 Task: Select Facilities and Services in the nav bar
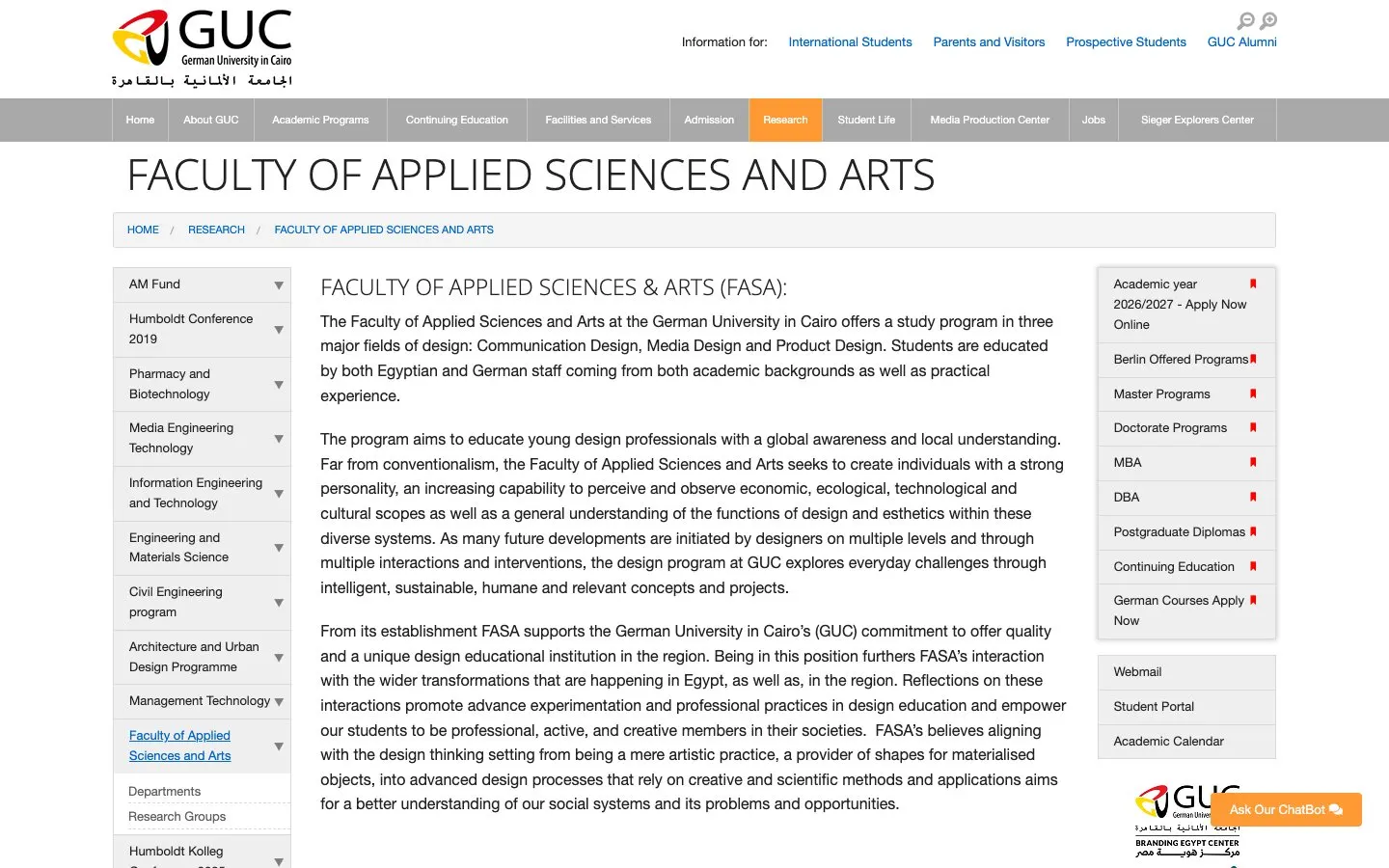click(598, 120)
